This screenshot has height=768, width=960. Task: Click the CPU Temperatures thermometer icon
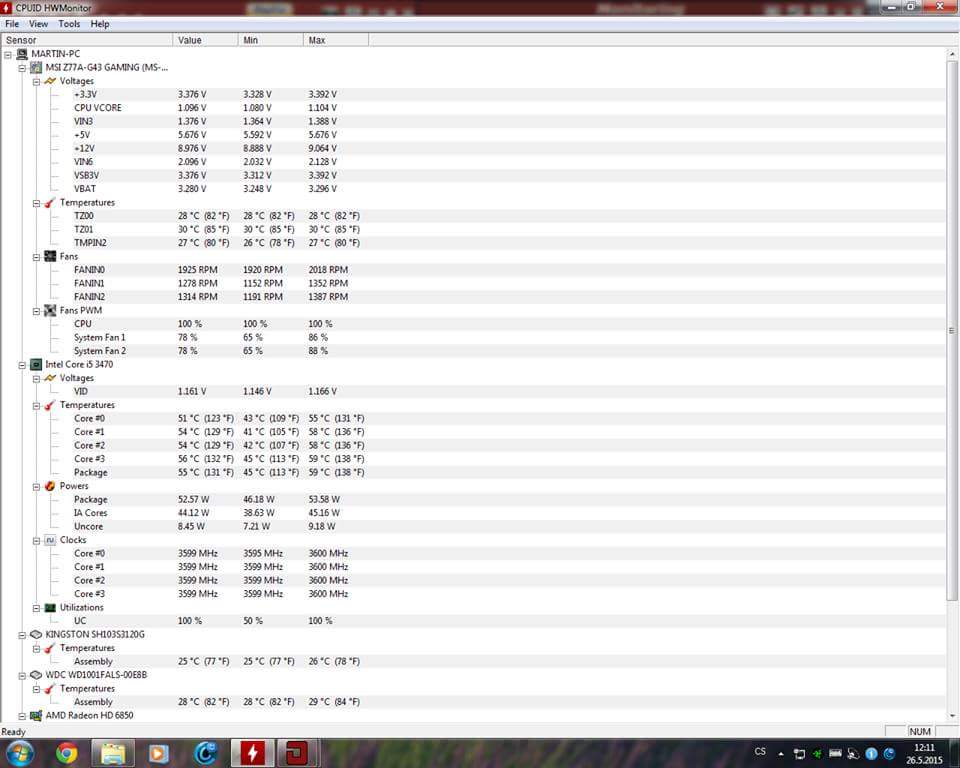(x=50, y=405)
